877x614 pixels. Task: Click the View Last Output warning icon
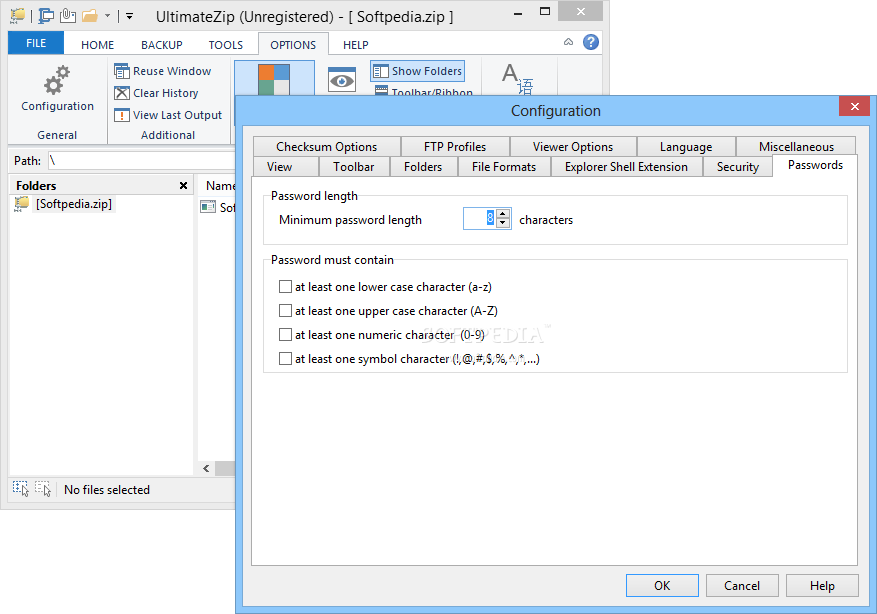click(122, 115)
